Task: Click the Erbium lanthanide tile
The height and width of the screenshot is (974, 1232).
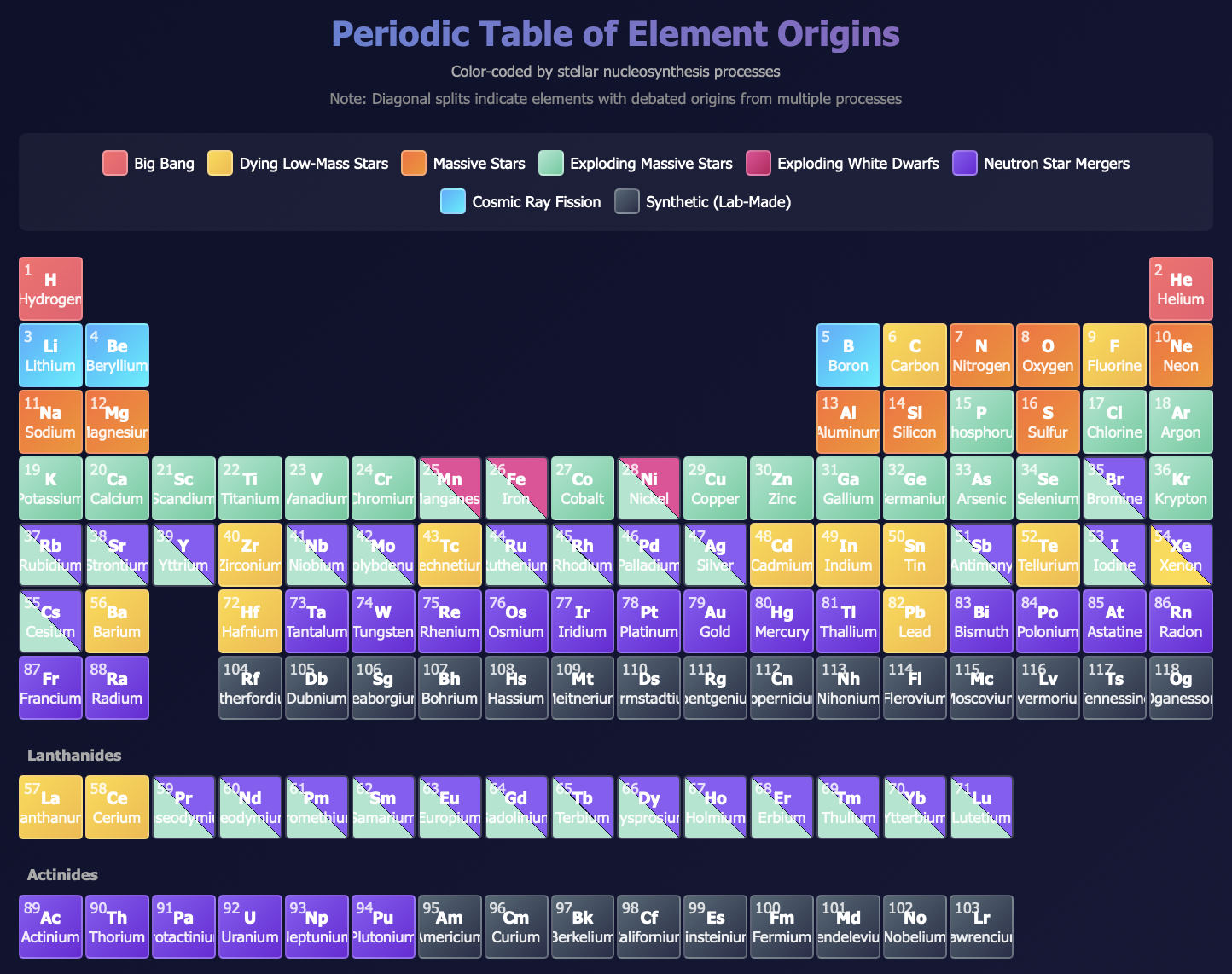Action: 782,808
